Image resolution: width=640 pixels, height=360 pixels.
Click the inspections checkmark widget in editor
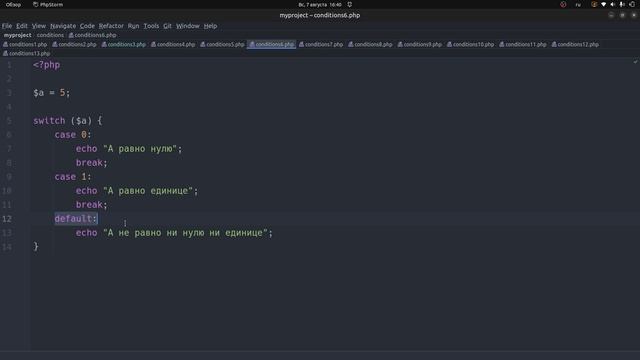point(635,62)
